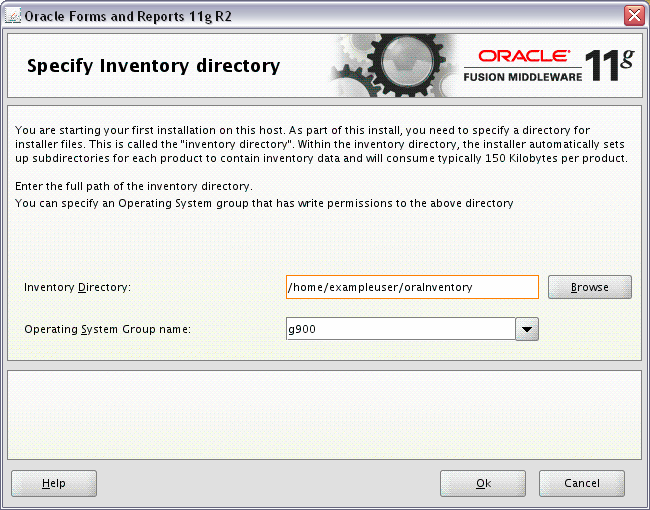Viewport: 650px width, 510px height.
Task: Click the Inventory Directory label
Action: pyautogui.click(x=77, y=287)
